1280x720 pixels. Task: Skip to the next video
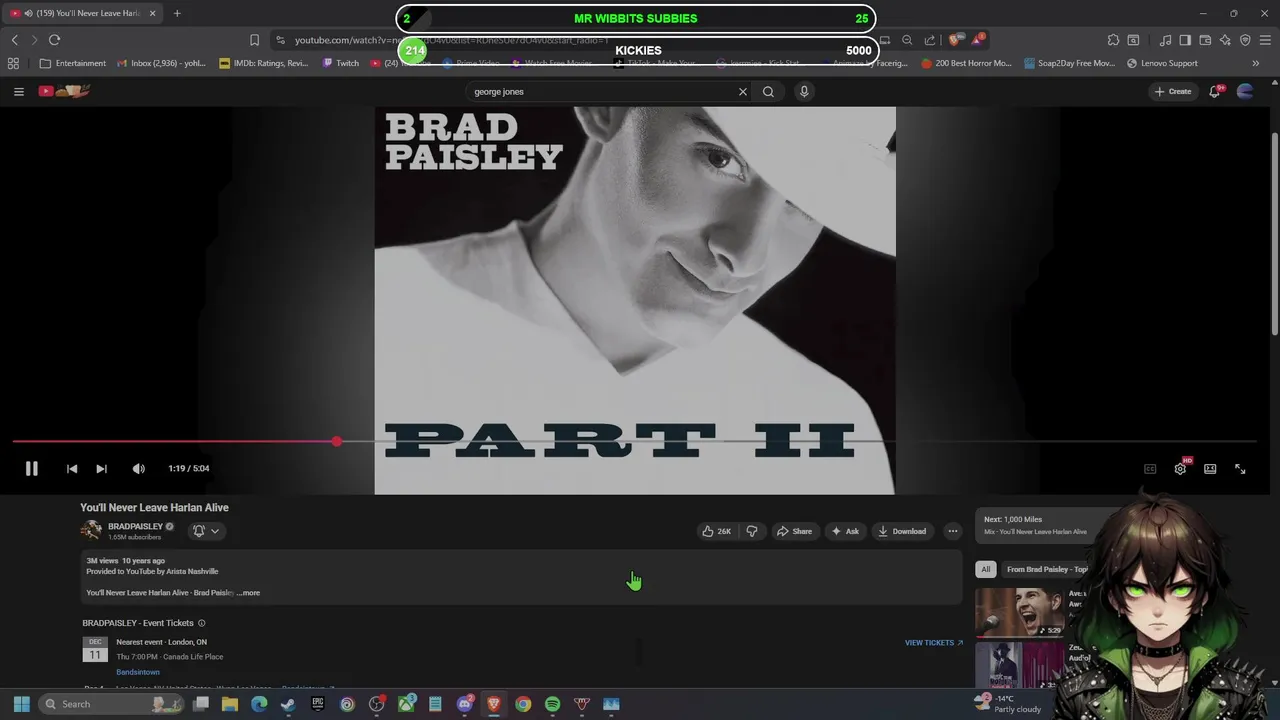(101, 468)
